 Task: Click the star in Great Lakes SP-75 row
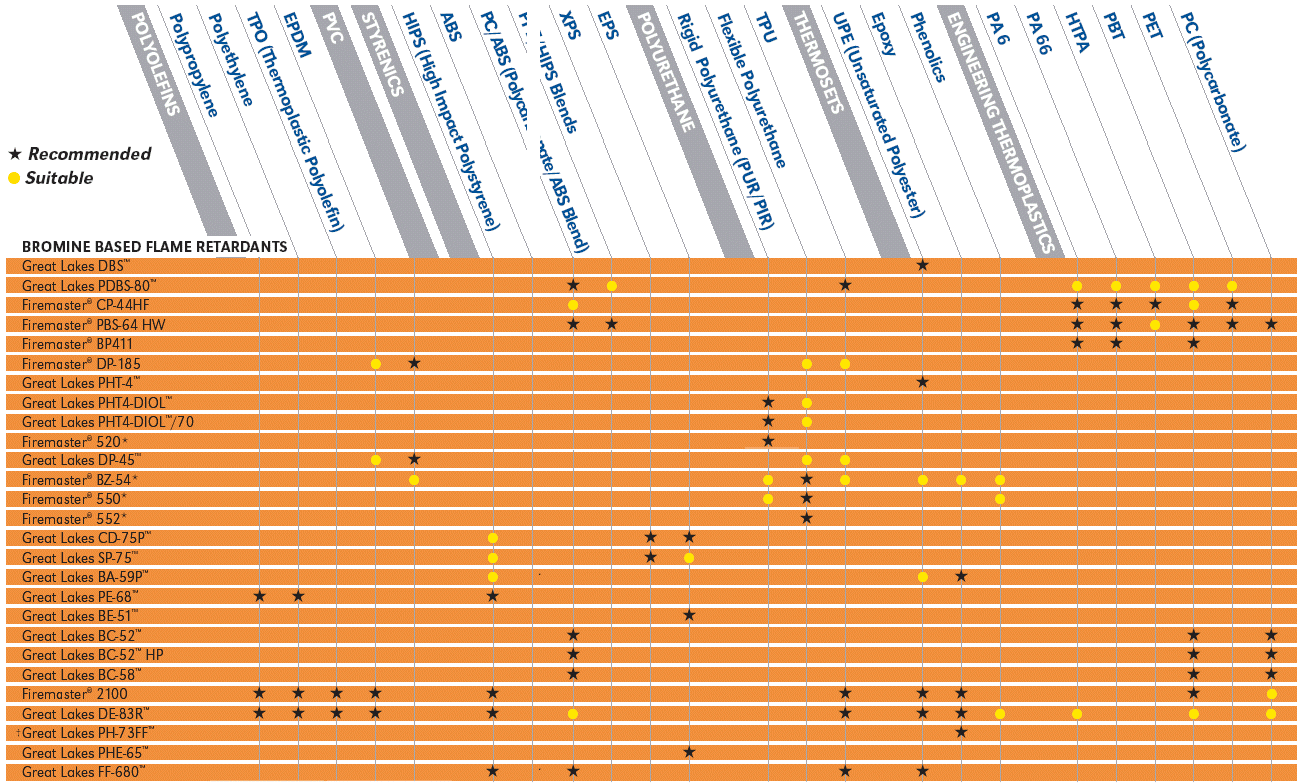(x=650, y=557)
